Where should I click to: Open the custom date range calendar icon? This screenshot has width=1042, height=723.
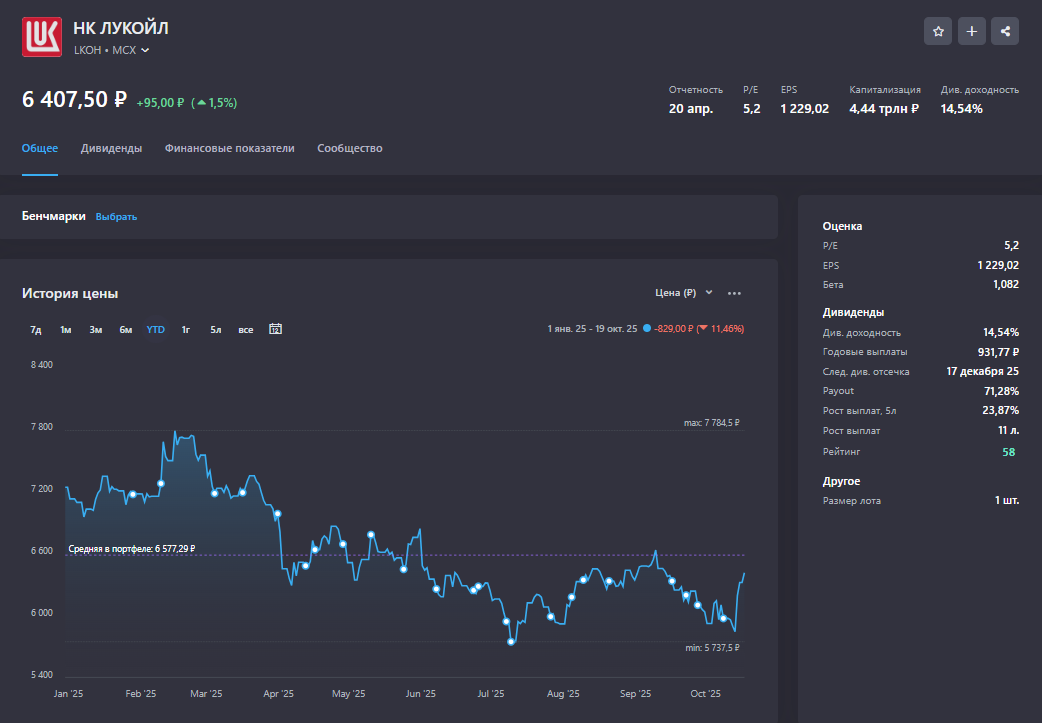tap(275, 329)
